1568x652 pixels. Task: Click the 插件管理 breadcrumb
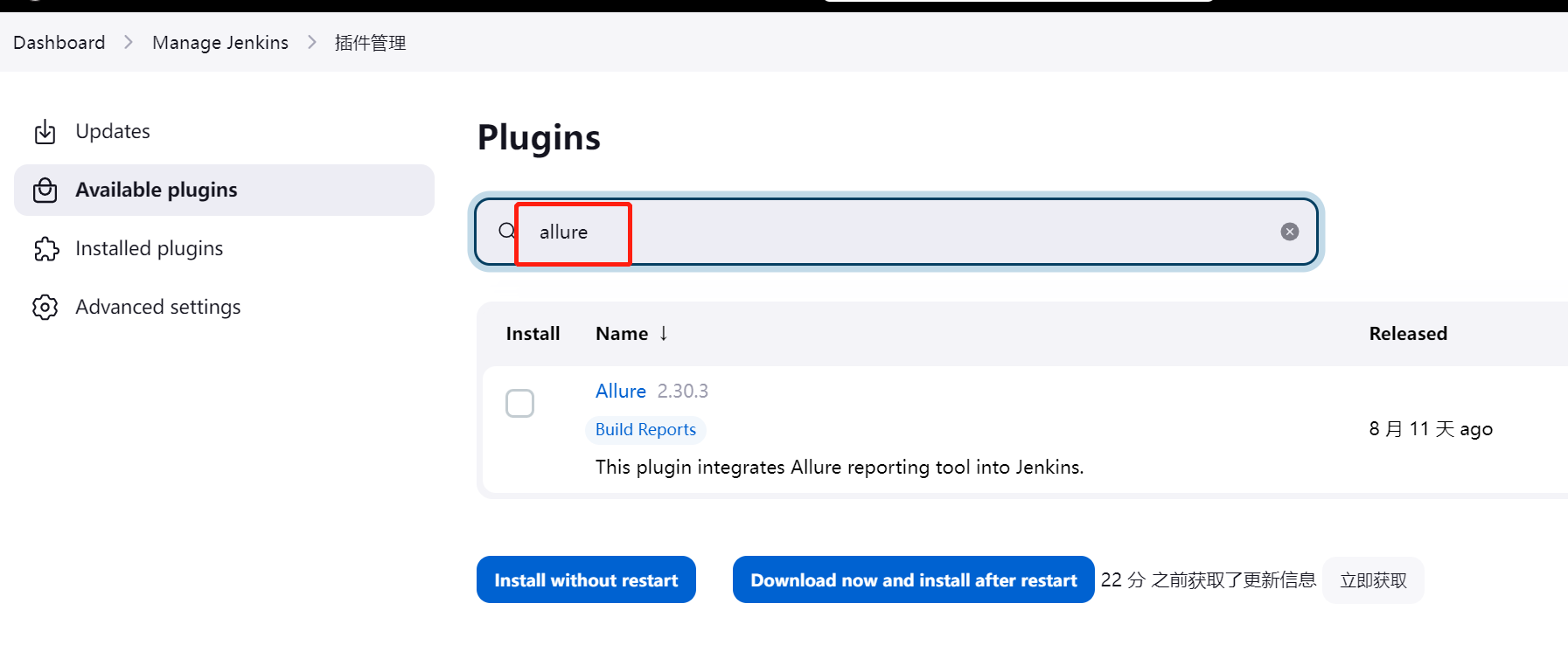(x=370, y=43)
